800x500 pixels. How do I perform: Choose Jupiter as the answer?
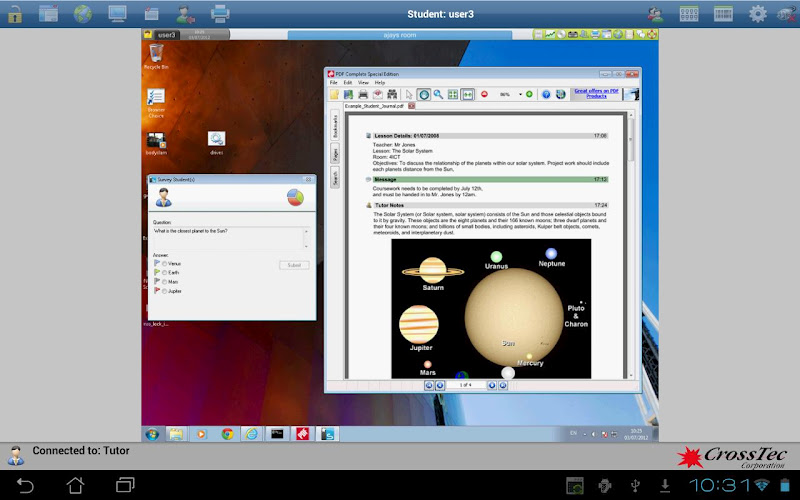pos(164,291)
